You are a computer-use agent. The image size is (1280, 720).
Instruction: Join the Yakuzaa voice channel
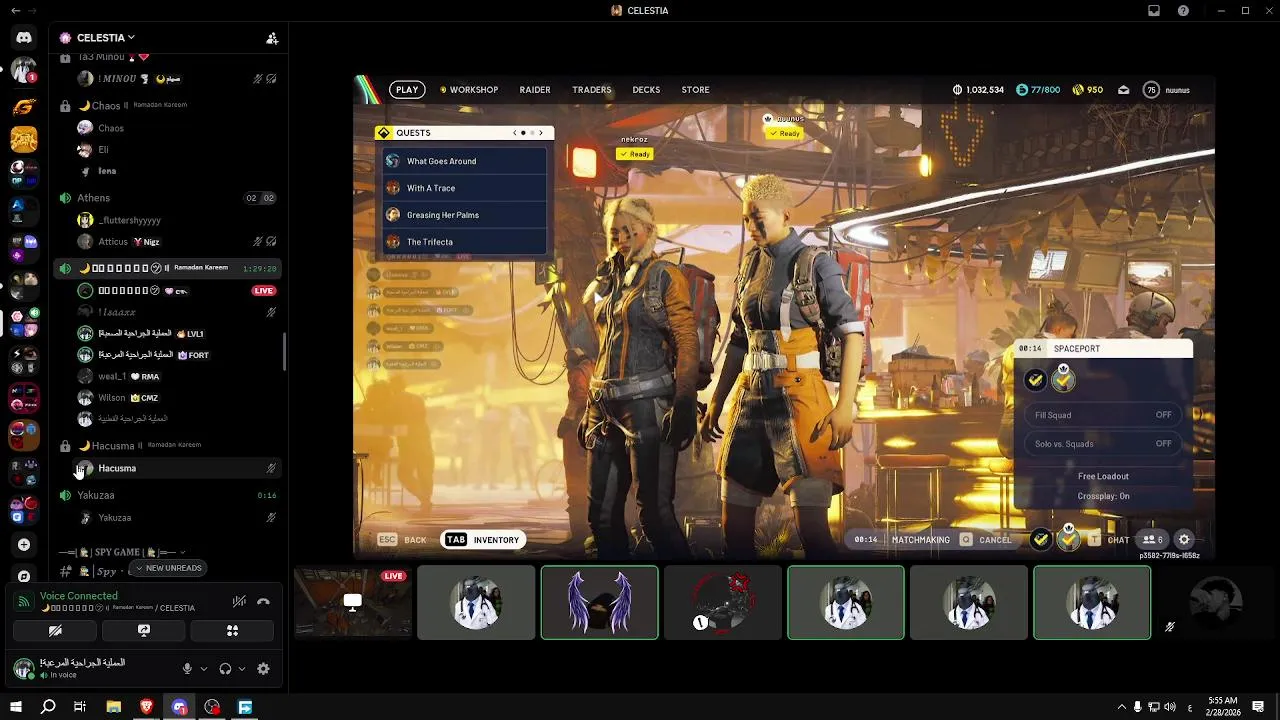pos(96,495)
